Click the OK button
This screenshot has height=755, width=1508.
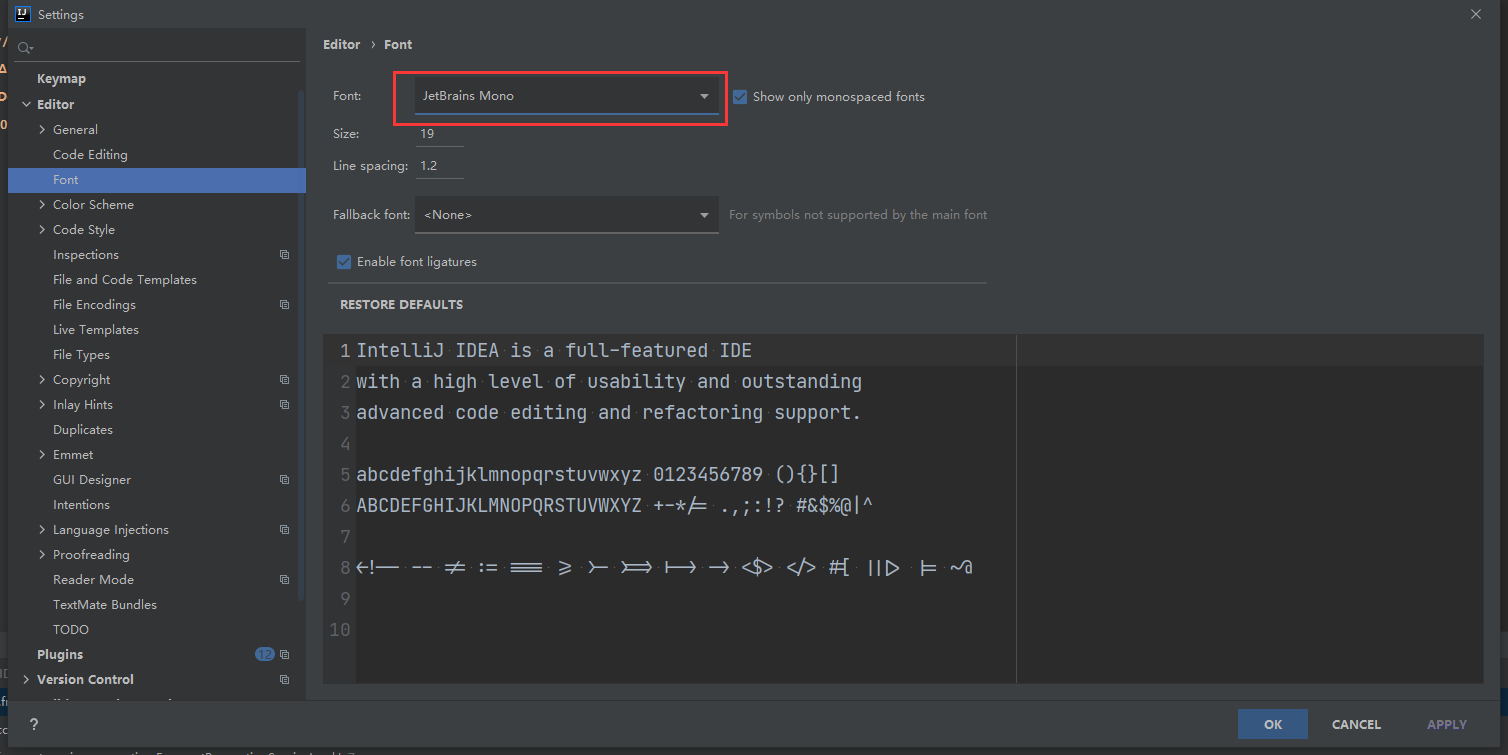coord(1272,724)
